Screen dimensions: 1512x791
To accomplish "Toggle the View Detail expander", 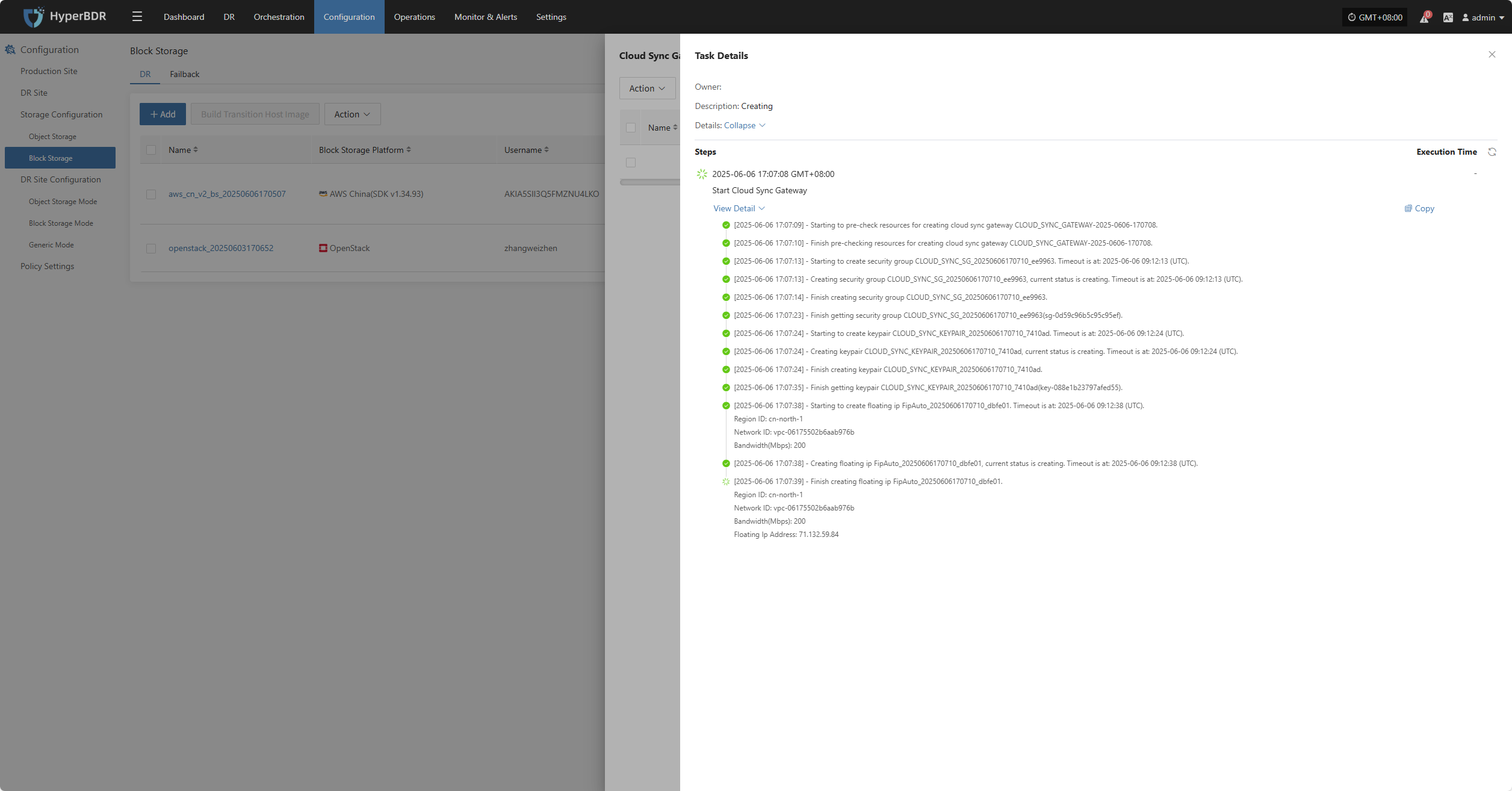I will point(739,208).
